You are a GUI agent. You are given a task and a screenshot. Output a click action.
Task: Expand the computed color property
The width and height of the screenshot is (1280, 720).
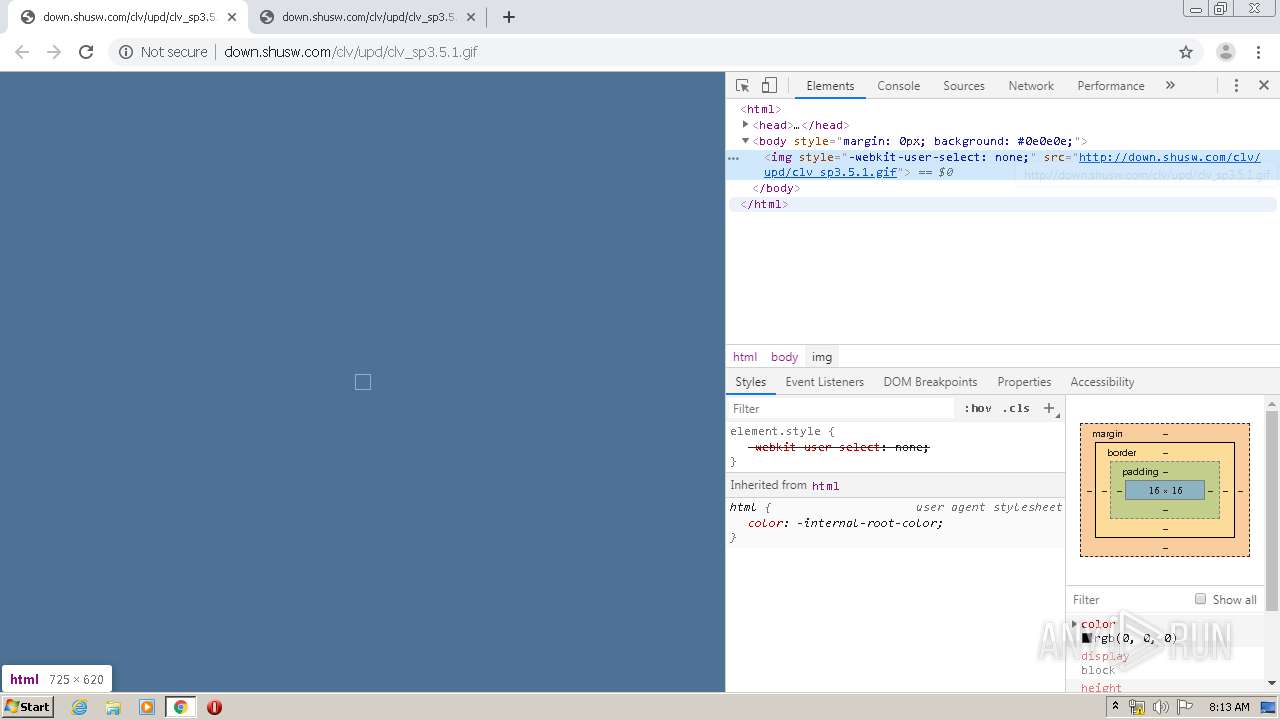coord(1075,624)
